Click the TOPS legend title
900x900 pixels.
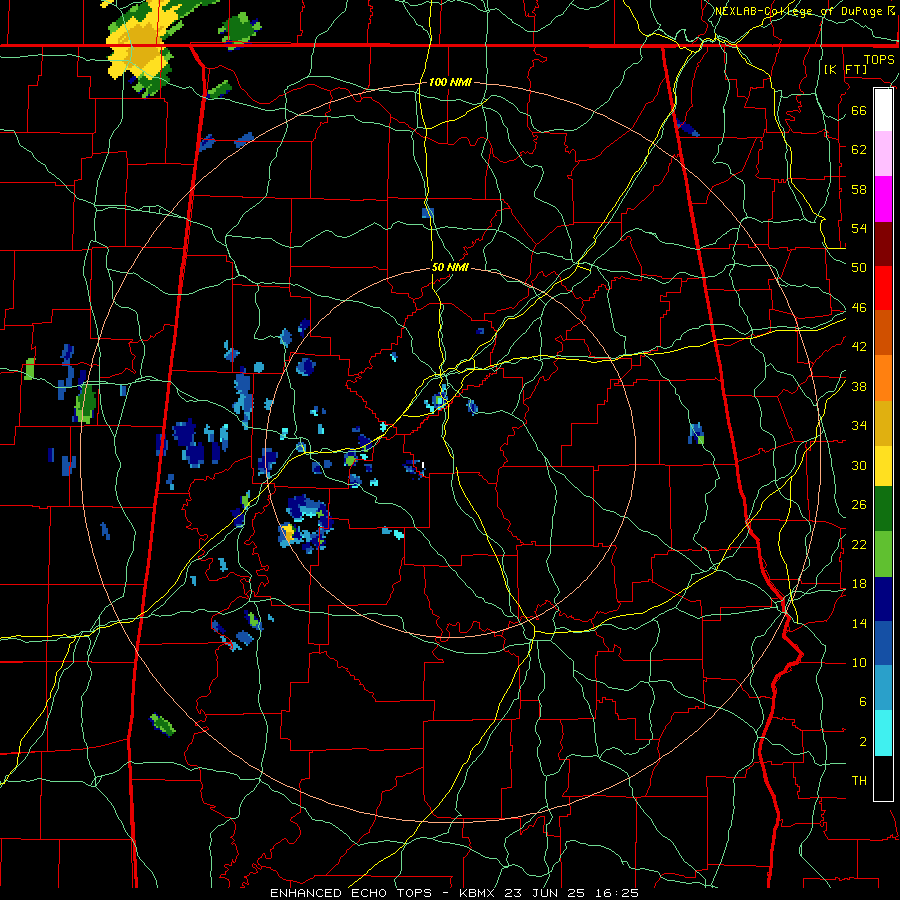879,59
